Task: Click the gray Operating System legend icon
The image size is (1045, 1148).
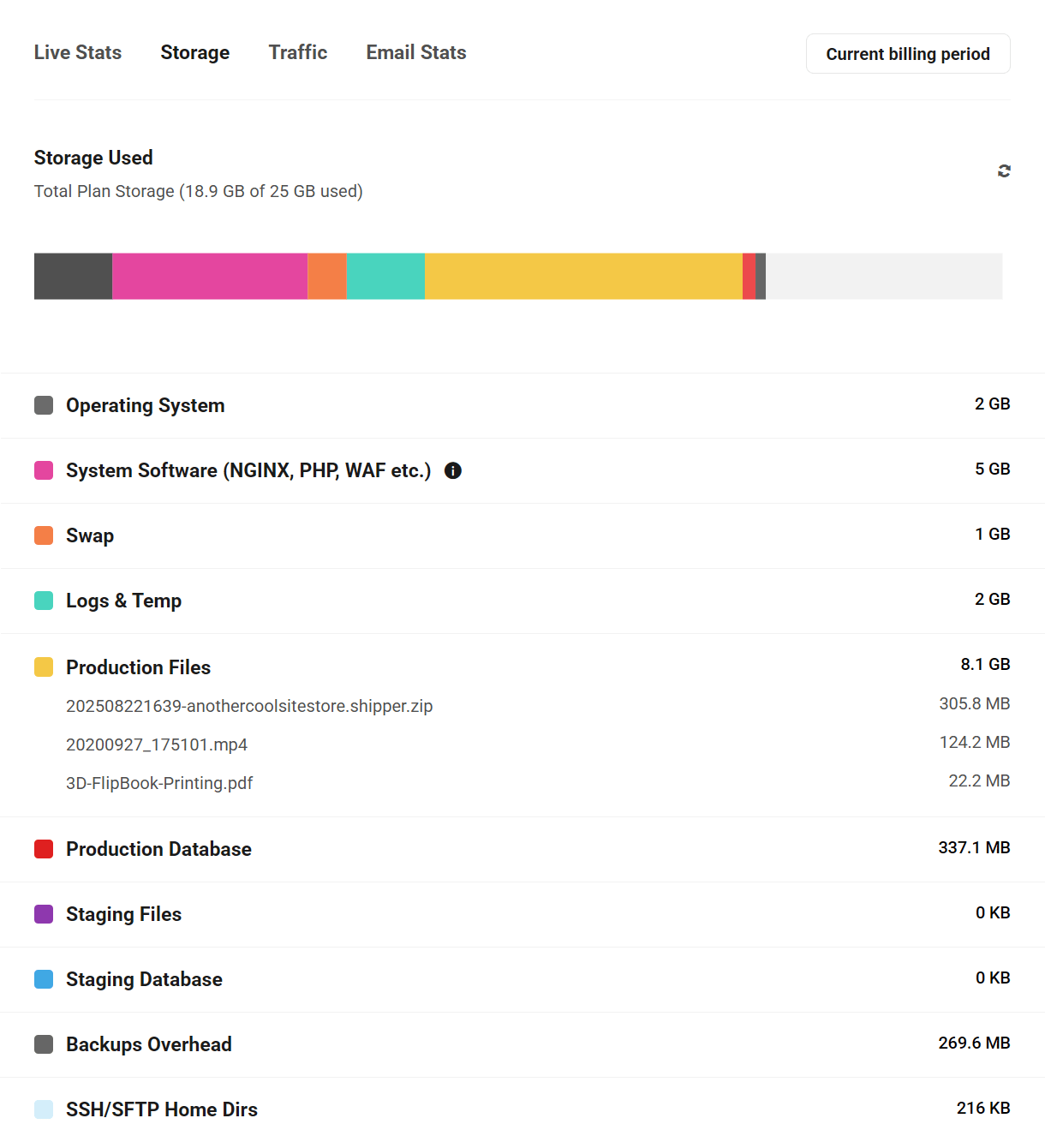Action: tap(44, 405)
